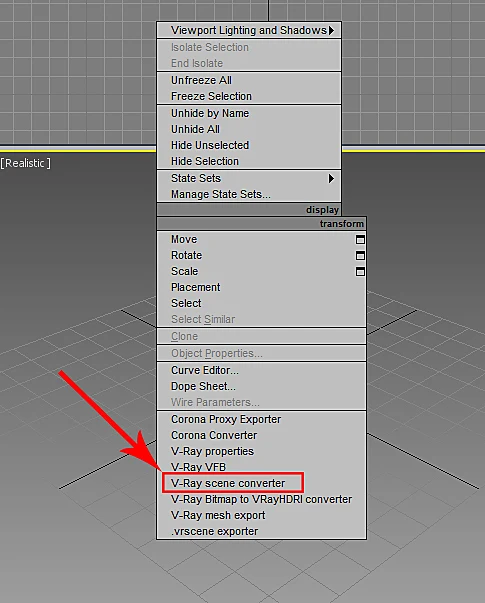Launch V-Ray VFB
This screenshot has height=603, width=485.
tap(198, 467)
